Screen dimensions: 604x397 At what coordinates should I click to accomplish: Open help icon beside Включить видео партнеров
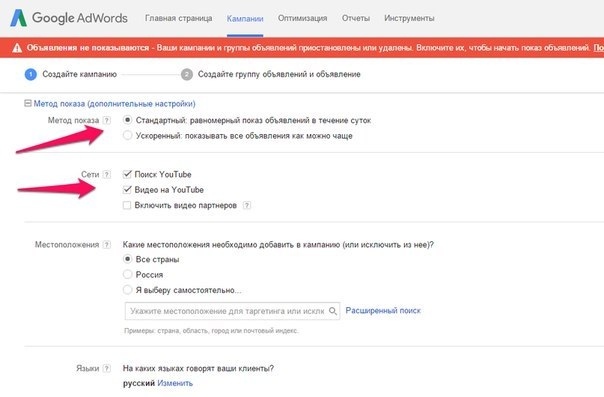247,205
